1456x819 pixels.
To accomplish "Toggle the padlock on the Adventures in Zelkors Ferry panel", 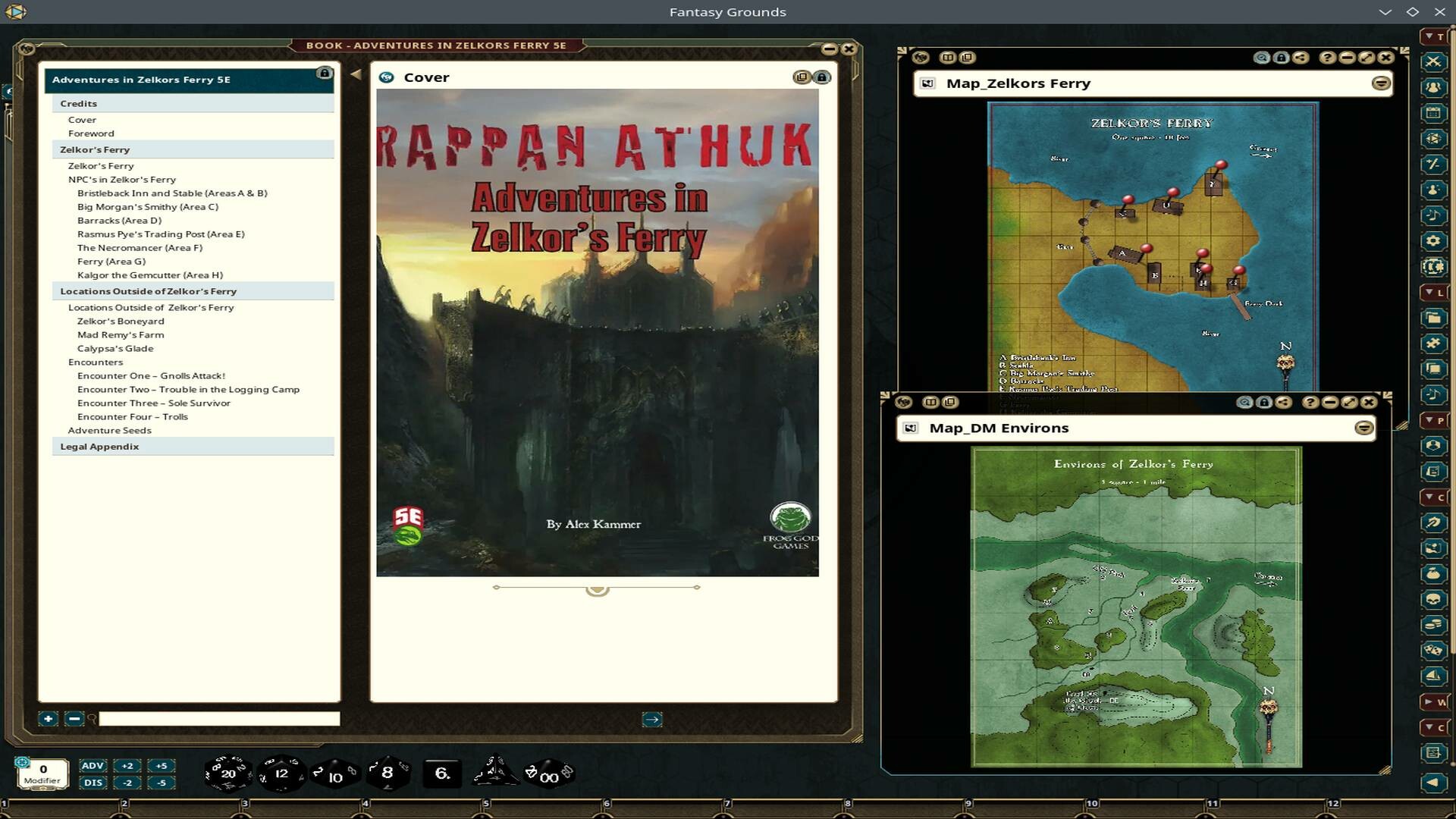I will (325, 74).
